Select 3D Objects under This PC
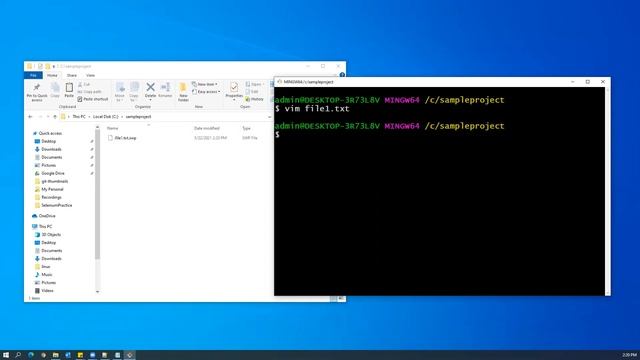The image size is (640, 360). [x=51, y=235]
